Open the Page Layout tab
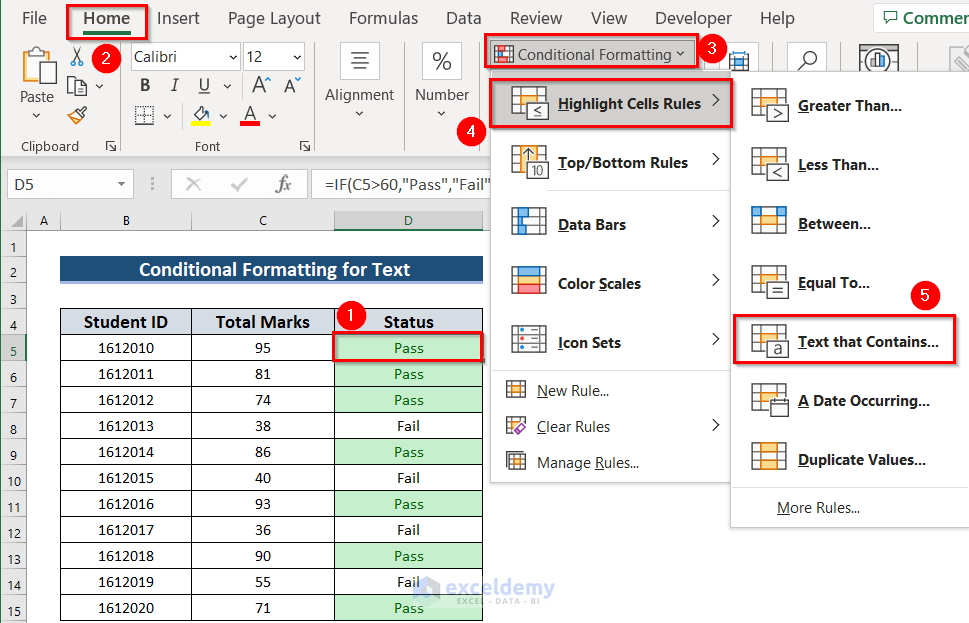Viewport: 969px width, 623px height. 274,19
